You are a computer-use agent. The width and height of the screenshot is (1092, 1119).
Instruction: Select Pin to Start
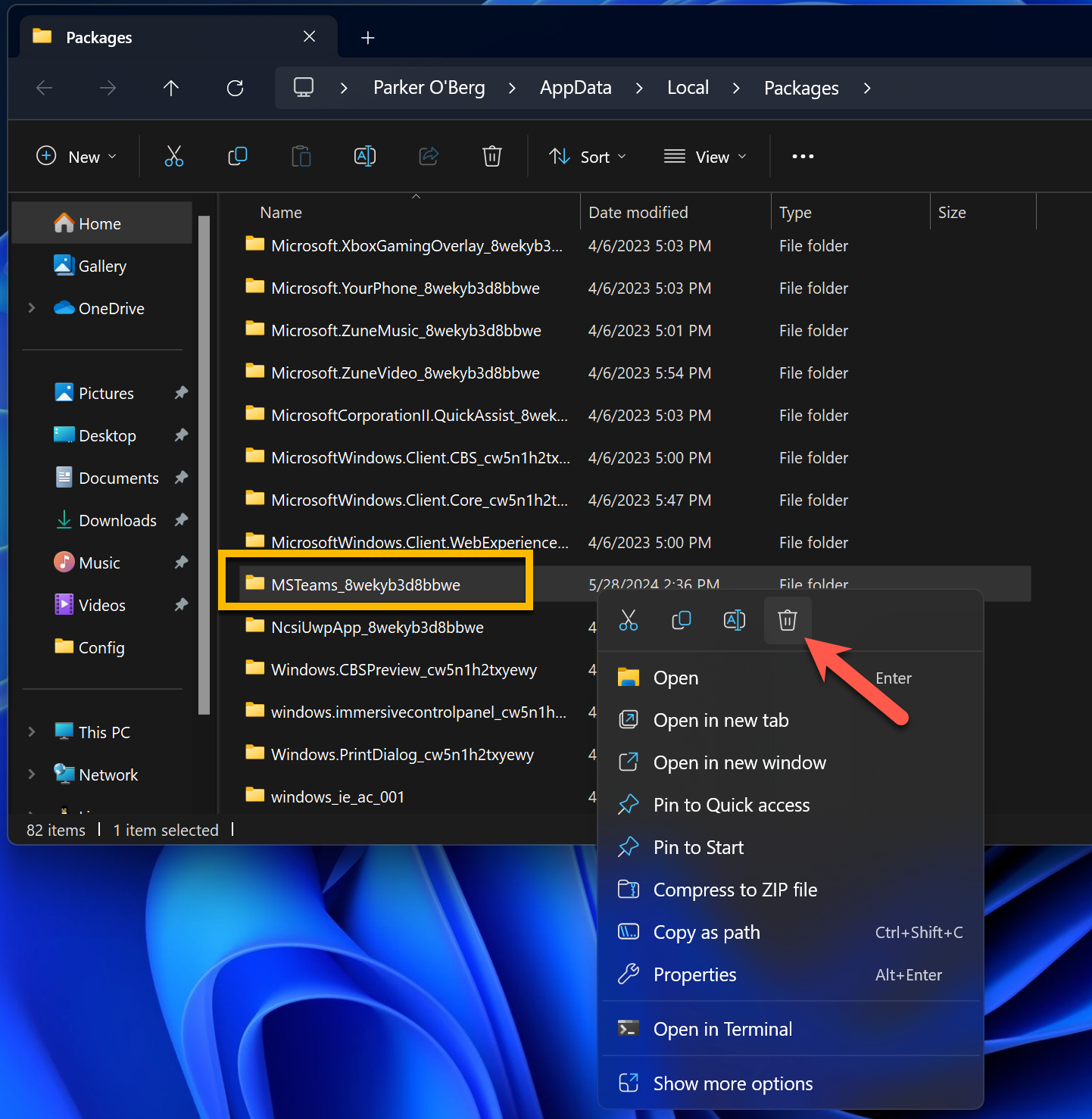coord(791,847)
